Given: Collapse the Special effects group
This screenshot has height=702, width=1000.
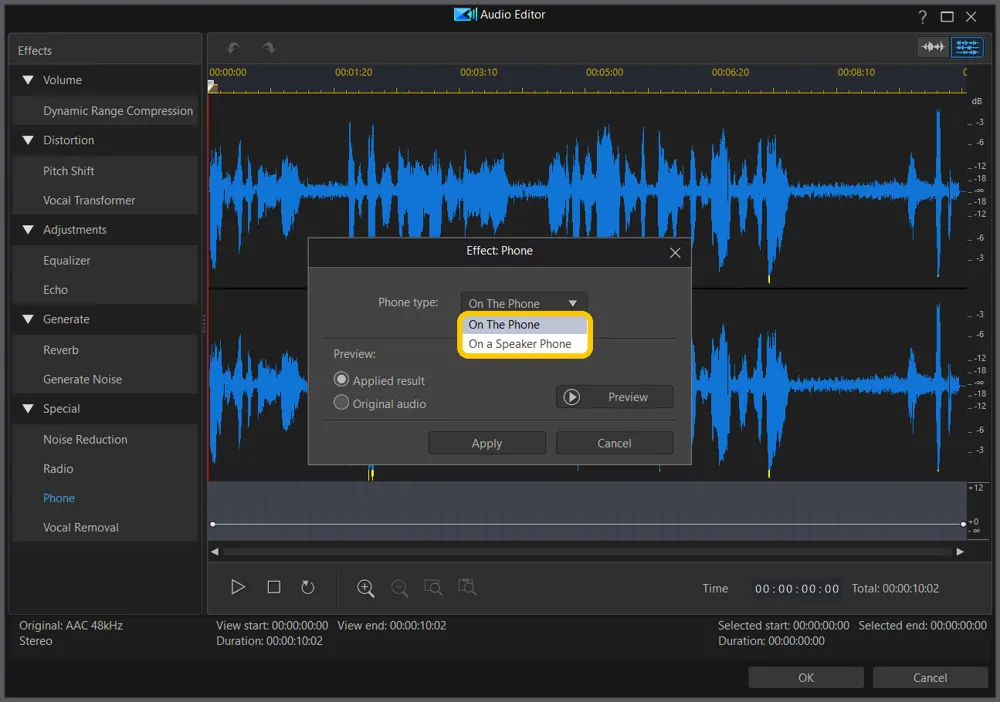Looking at the screenshot, I should pos(28,409).
